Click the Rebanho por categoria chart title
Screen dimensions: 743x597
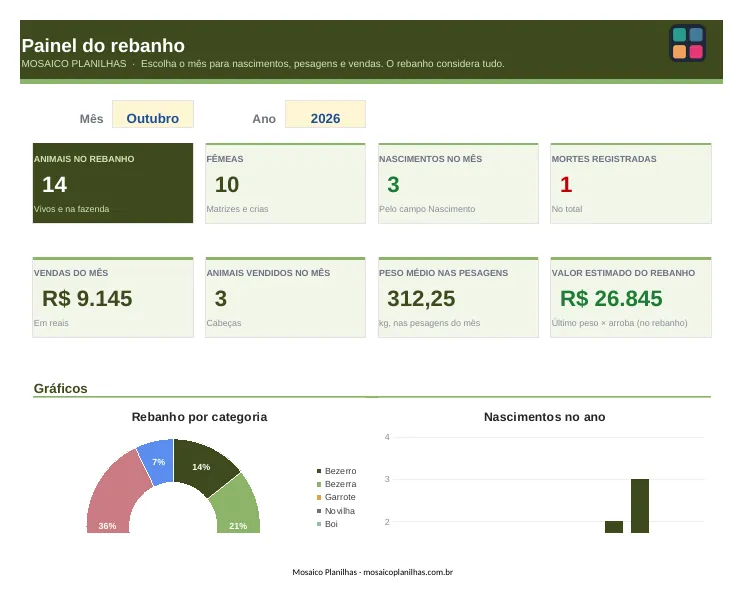[199, 417]
